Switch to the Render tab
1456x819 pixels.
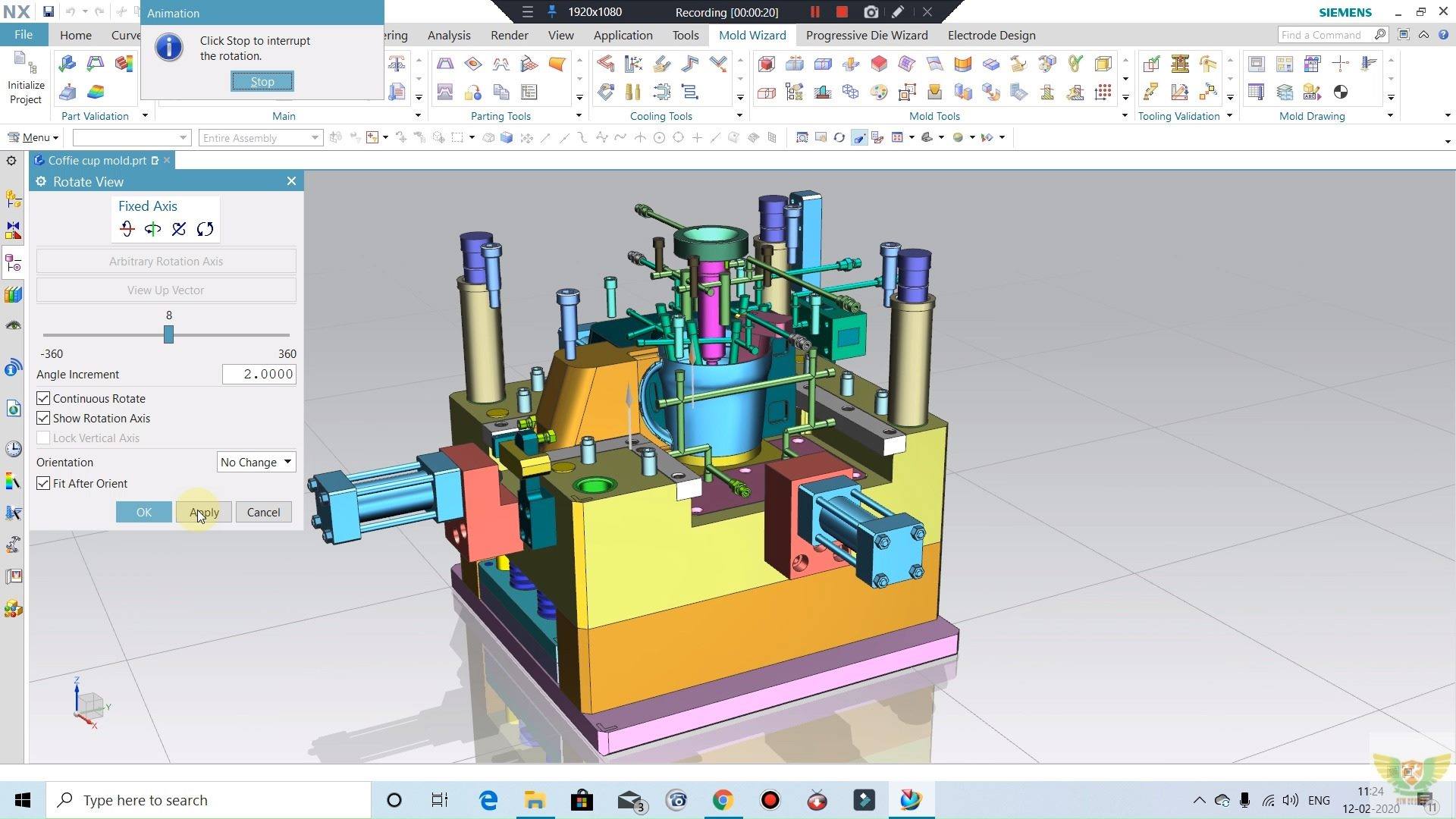[x=509, y=35]
